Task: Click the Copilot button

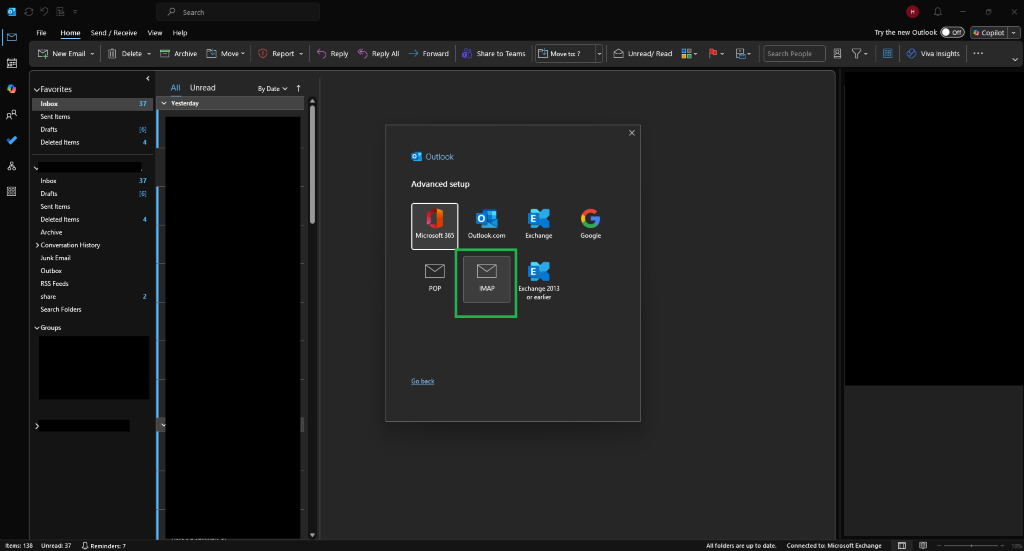Action: [989, 33]
